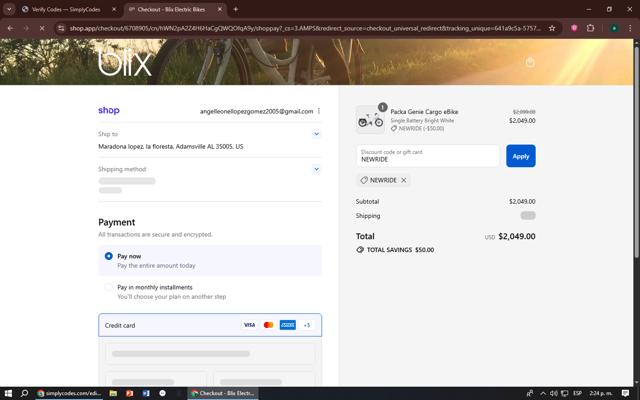Click the American Express icon
The height and width of the screenshot is (400, 640).
pos(288,325)
